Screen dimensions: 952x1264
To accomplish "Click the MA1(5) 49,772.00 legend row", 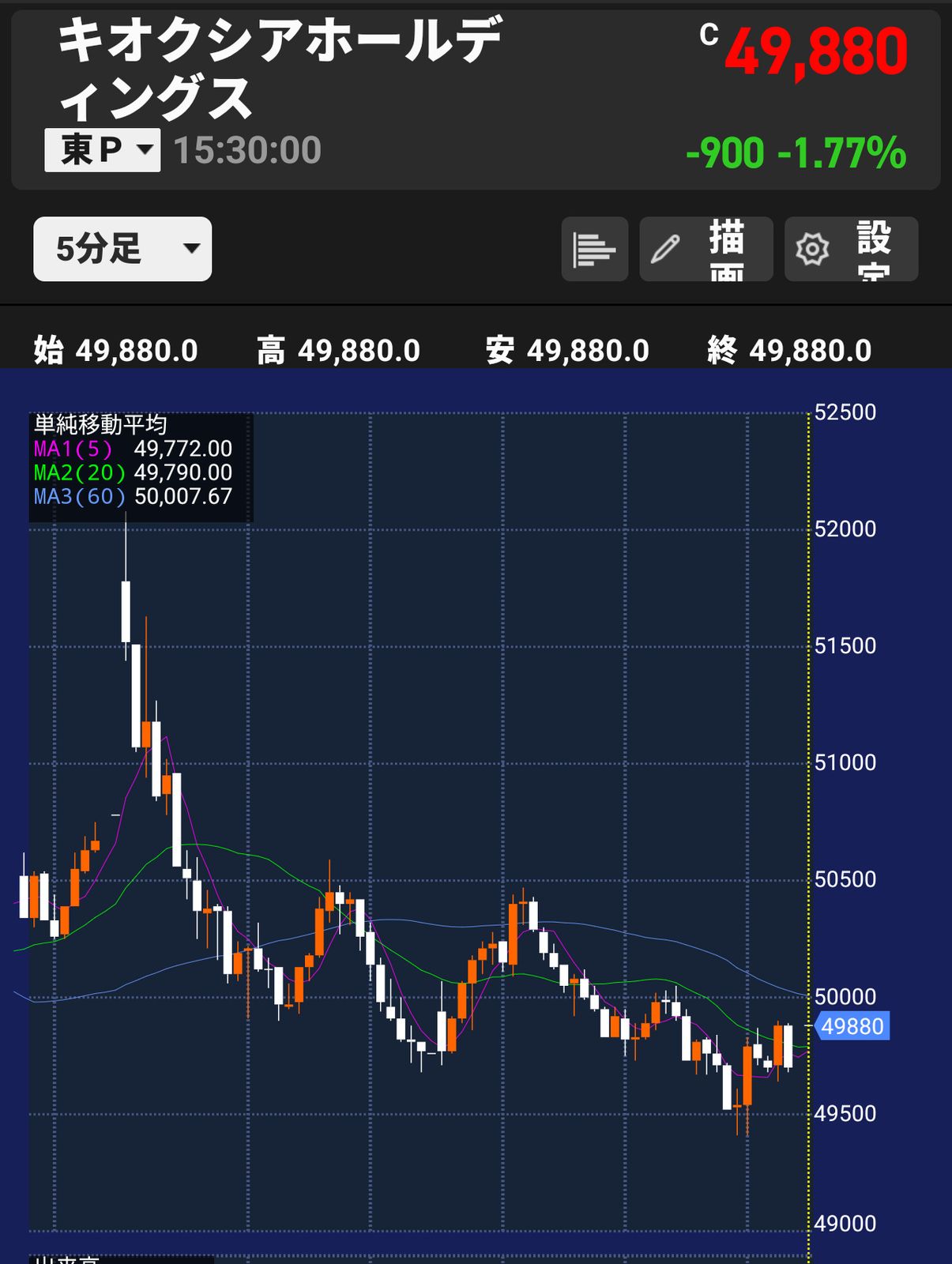I will pyautogui.click(x=133, y=449).
